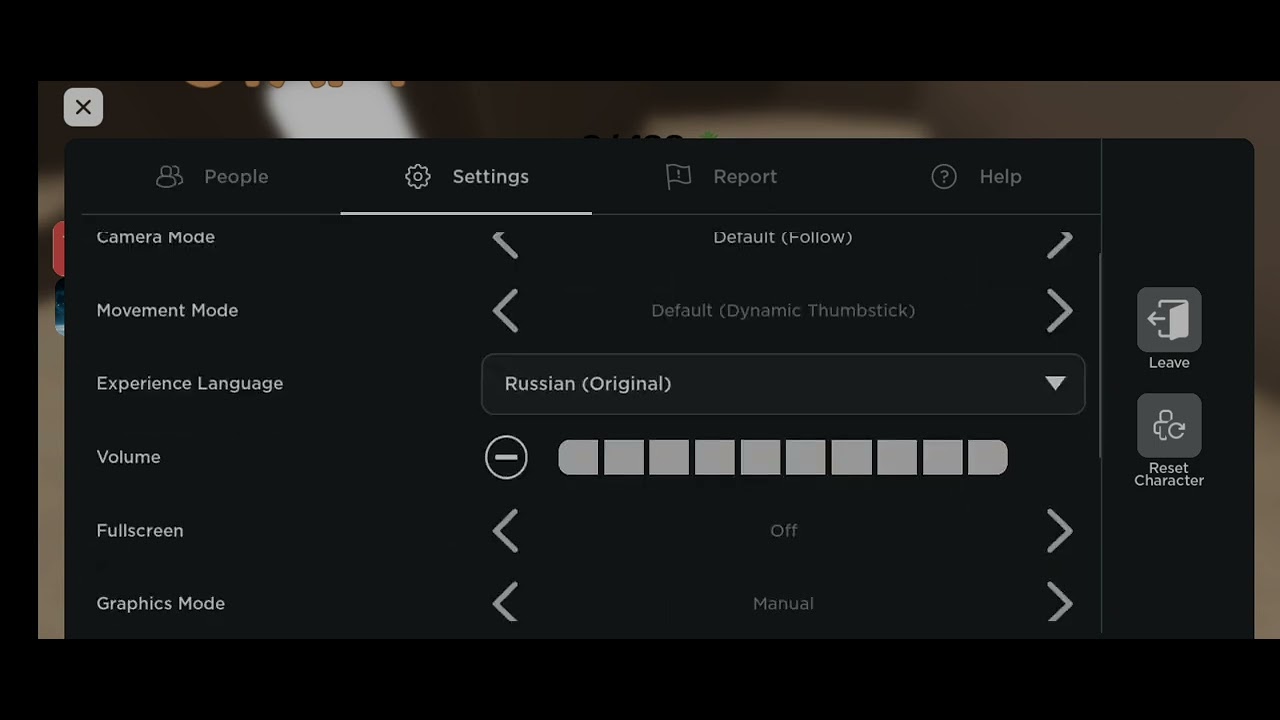Click the Reset Character icon

point(1169,426)
